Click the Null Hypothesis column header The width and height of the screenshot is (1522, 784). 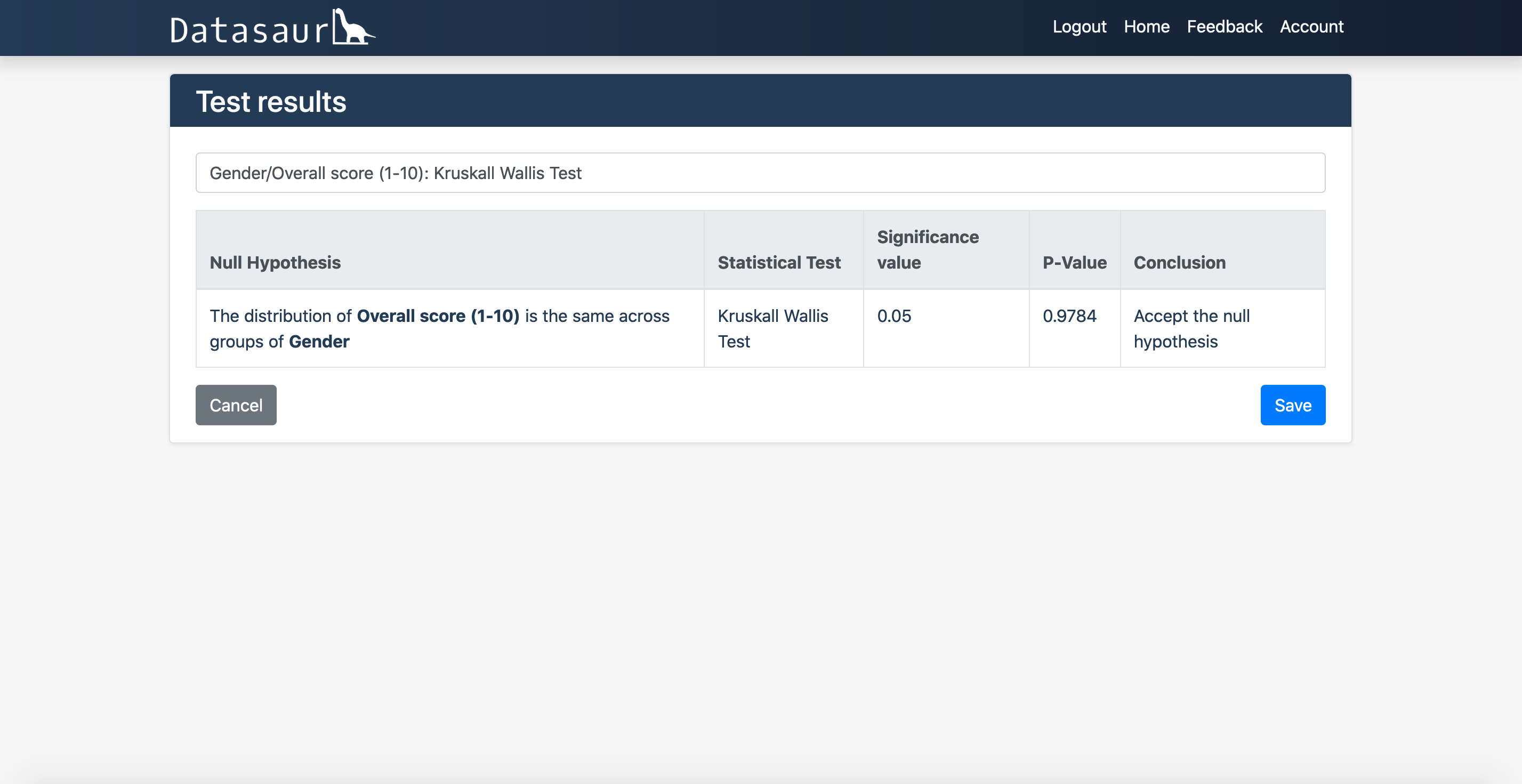(275, 262)
